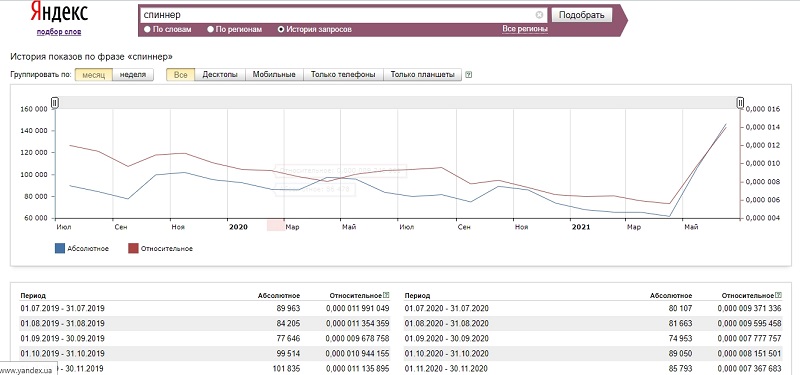Click the relative value 0,000 009 371 336
The image size is (800, 375).
pos(749,309)
